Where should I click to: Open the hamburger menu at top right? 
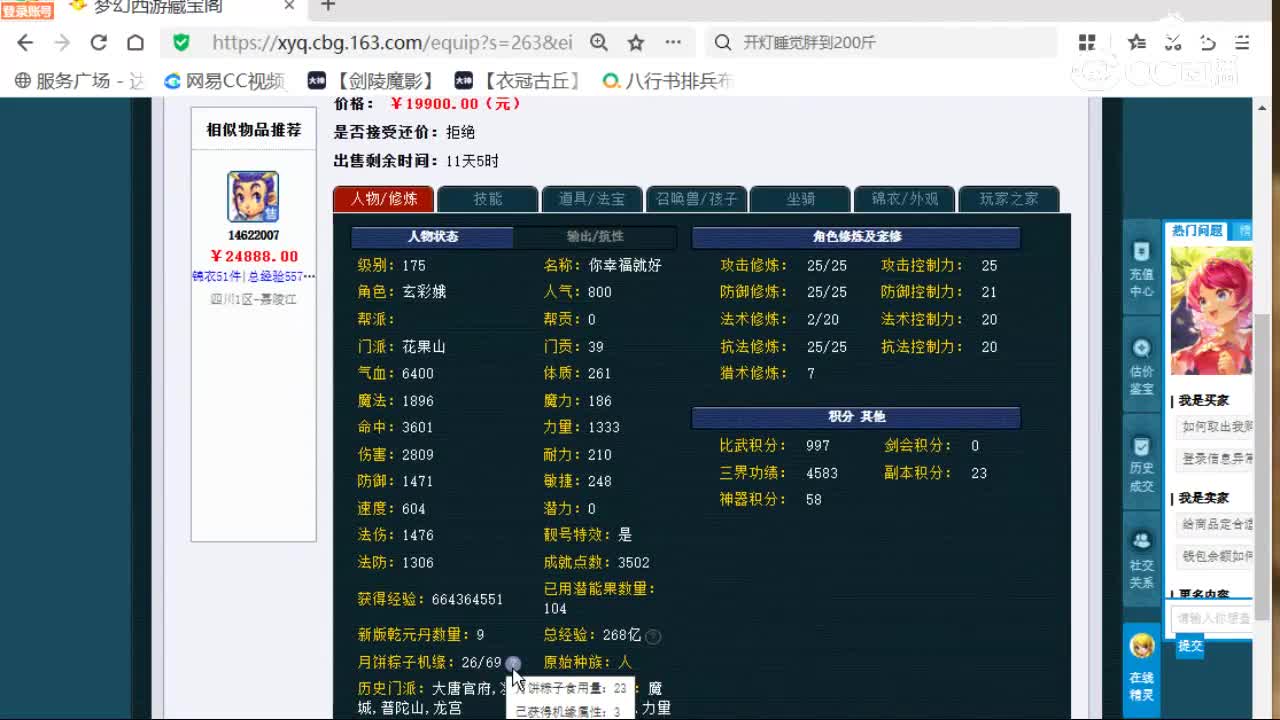pyautogui.click(x=1241, y=42)
